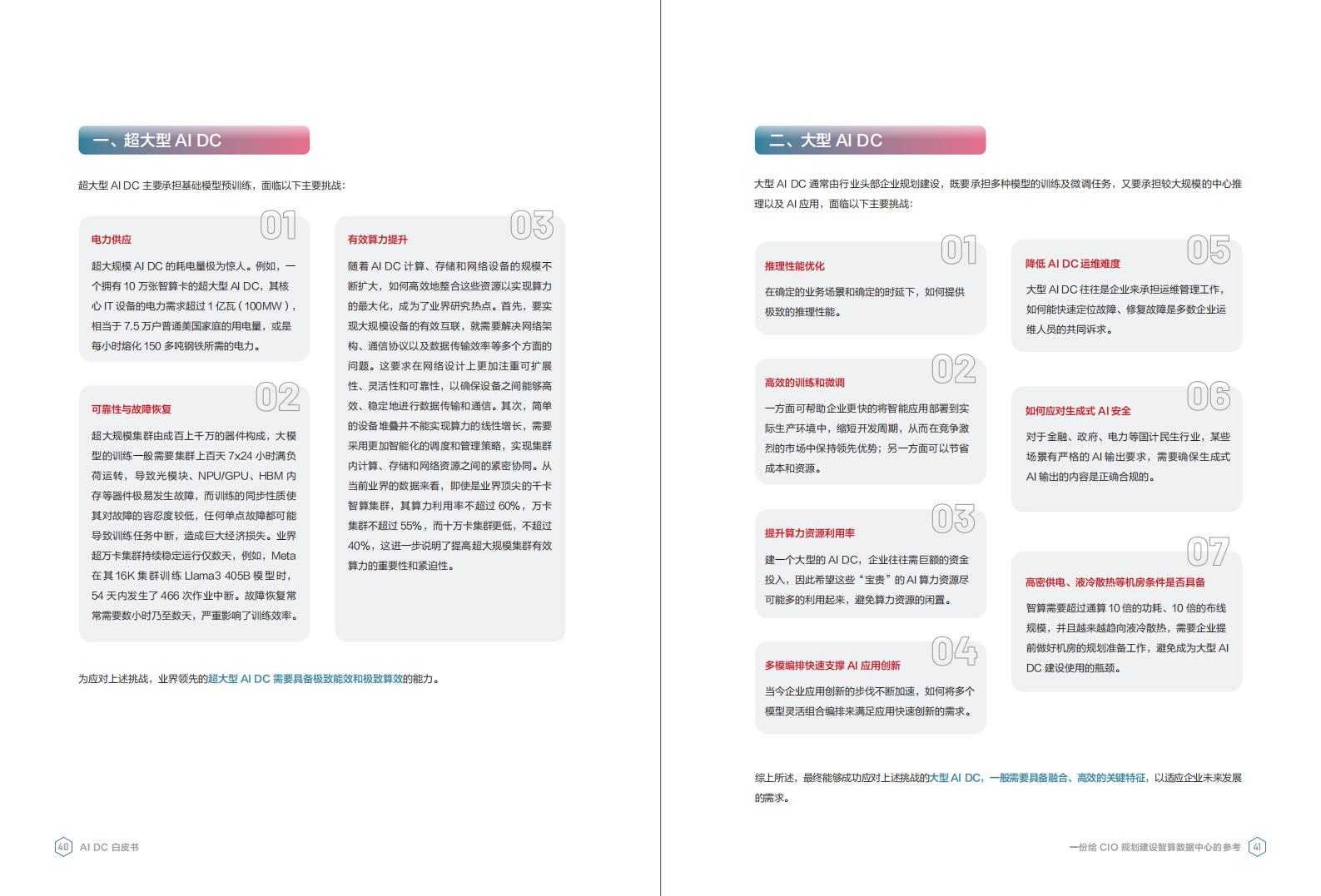Click the 如何应对生成式 AI 安全 heading
Viewport: 1321px width, 896px height.
coord(1078,411)
